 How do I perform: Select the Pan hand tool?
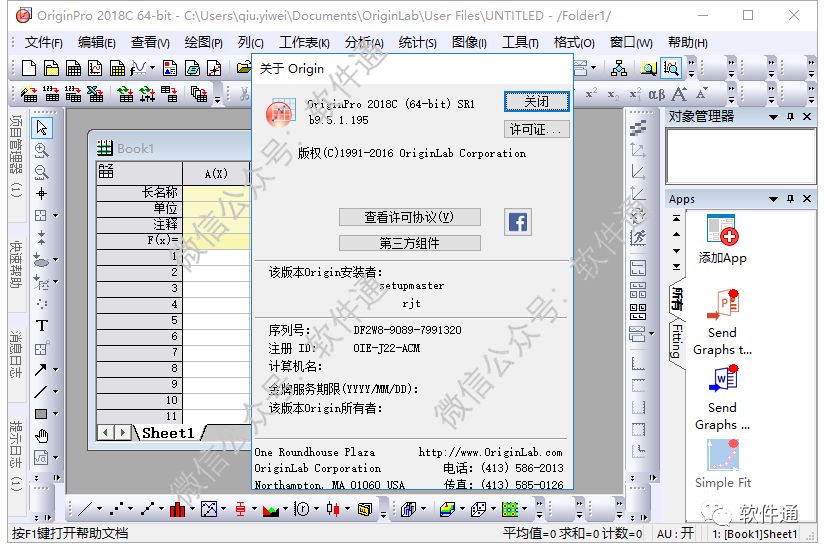(x=42, y=436)
